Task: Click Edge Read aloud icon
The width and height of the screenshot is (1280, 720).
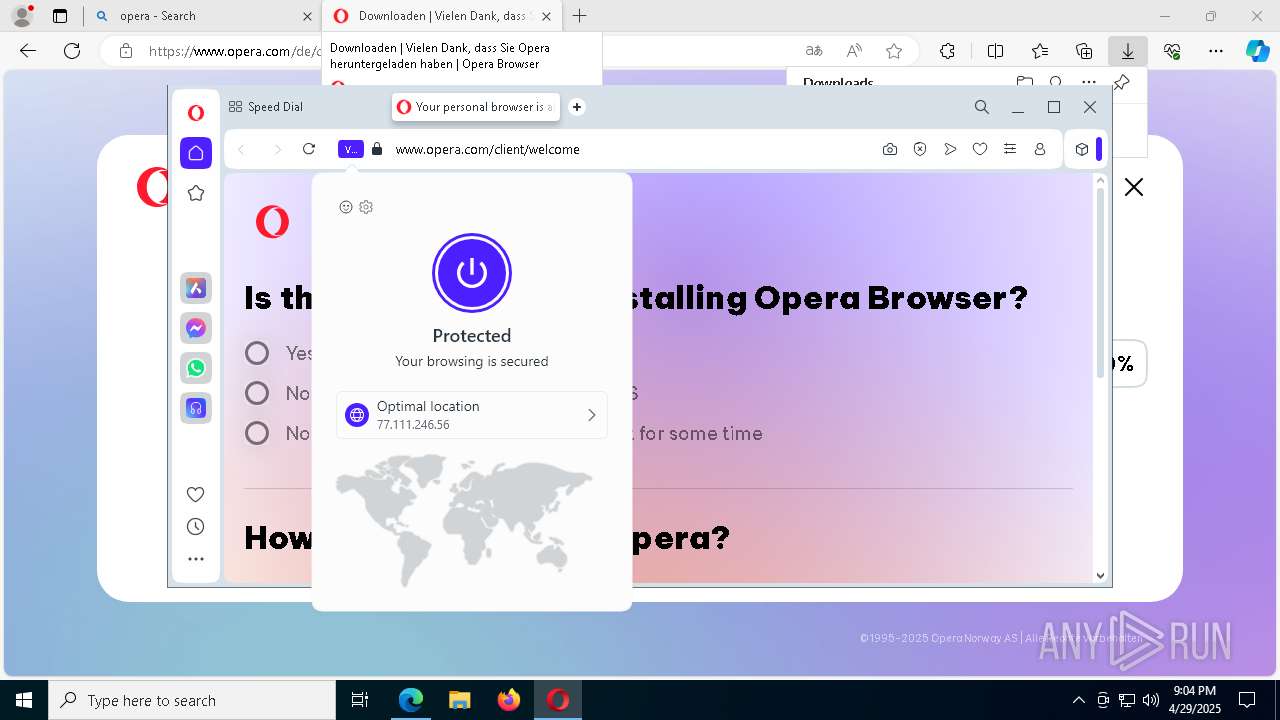Action: [x=854, y=51]
